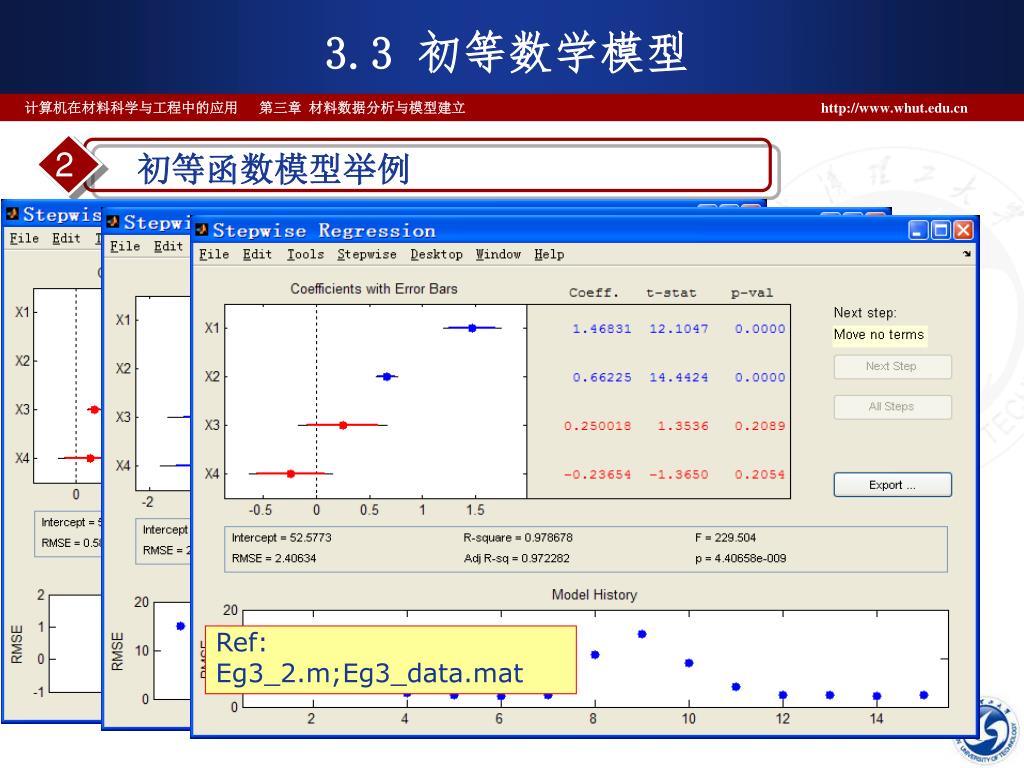Click the p = 4.40658e-009 text
The height and width of the screenshot is (768, 1024).
click(741, 558)
